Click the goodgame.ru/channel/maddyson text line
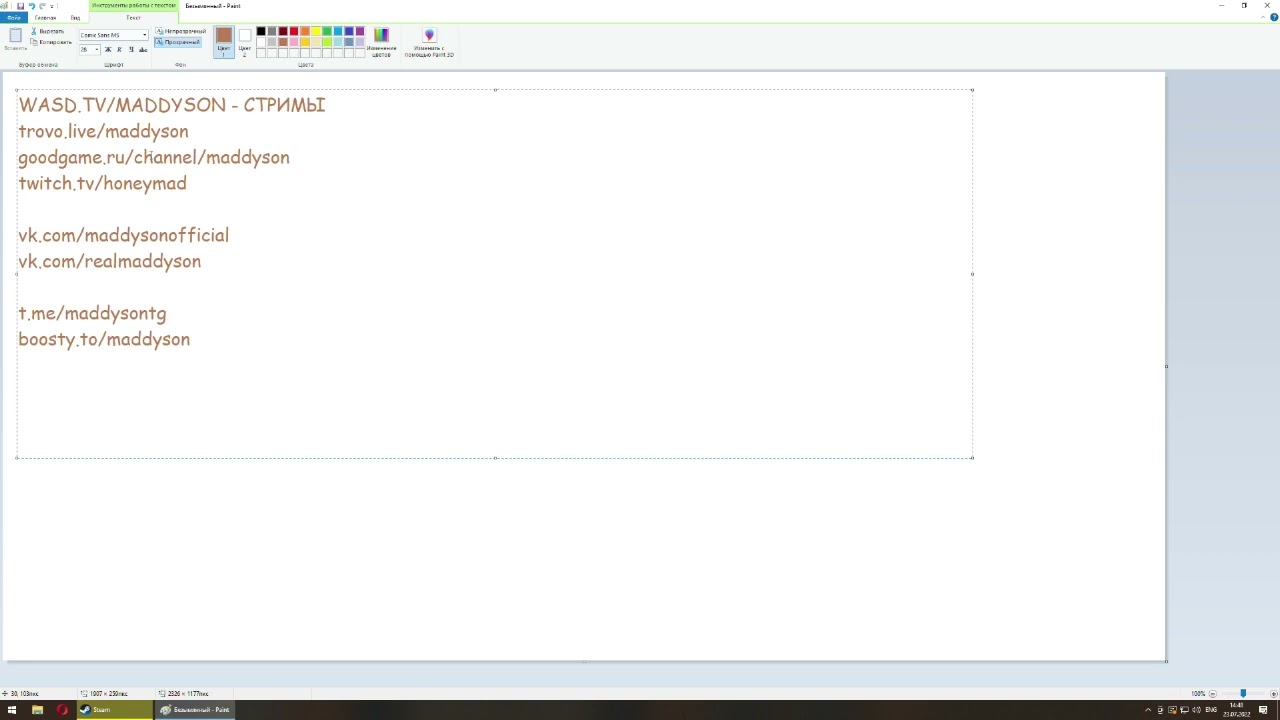Viewport: 1280px width, 720px height. pos(154,158)
